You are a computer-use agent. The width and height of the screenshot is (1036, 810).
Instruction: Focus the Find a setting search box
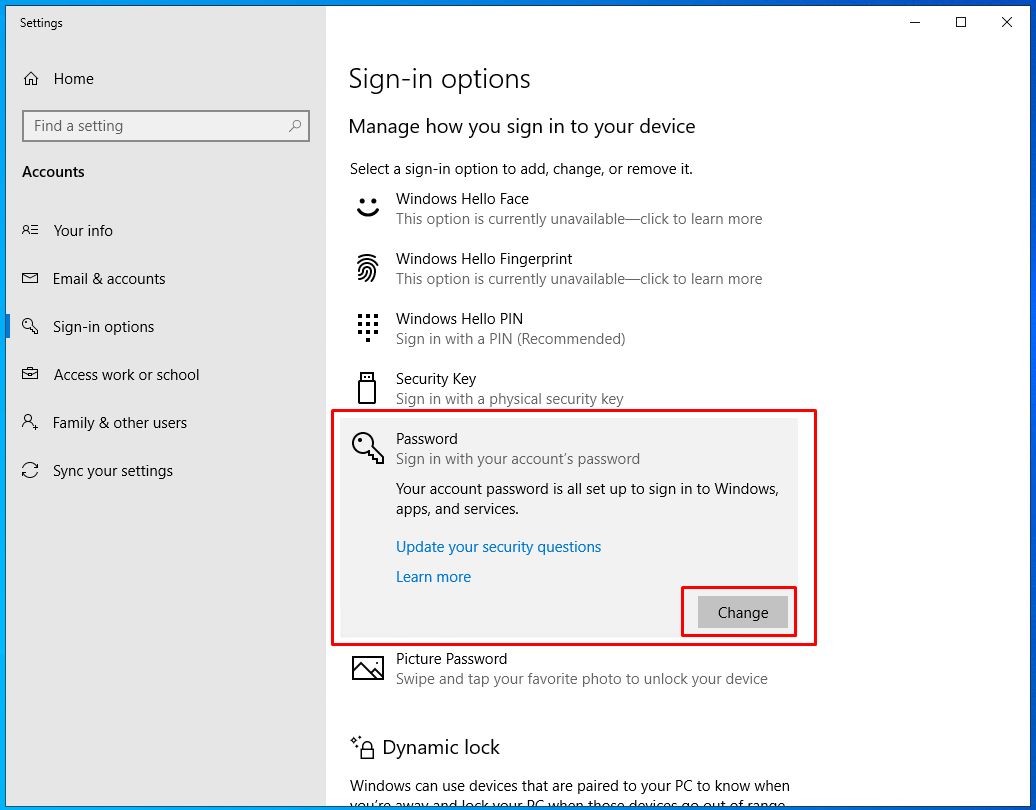(166, 126)
